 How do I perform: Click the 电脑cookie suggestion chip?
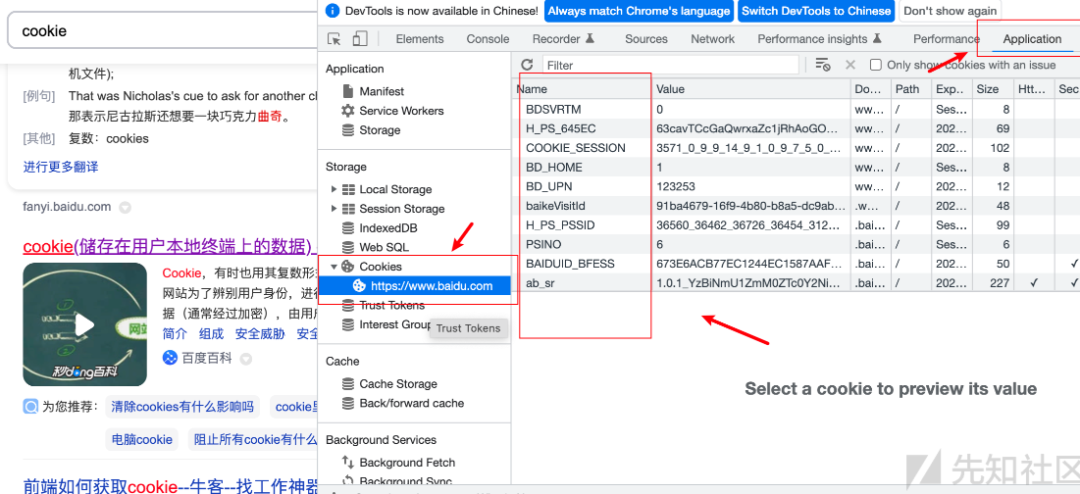click(142, 440)
